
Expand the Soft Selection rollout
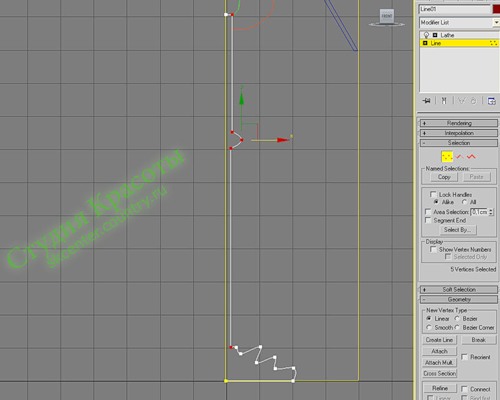pyautogui.click(x=459, y=289)
